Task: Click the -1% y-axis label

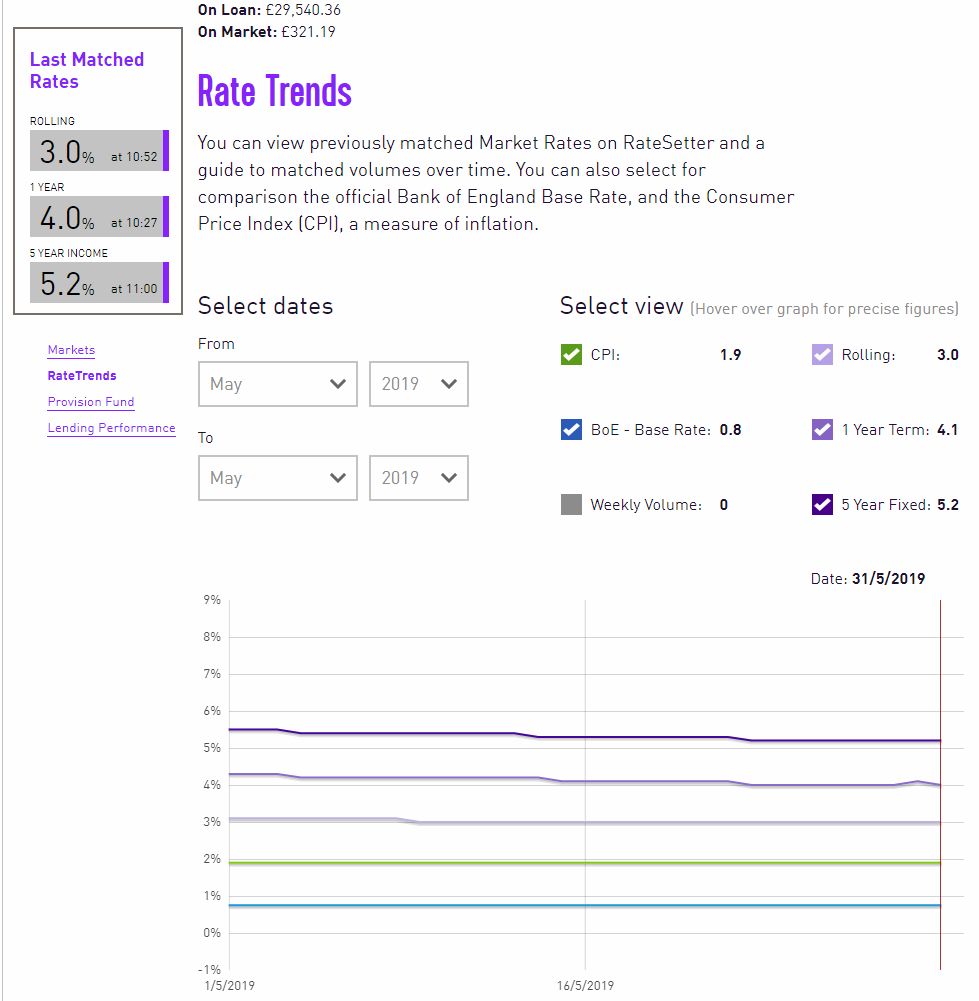Action: (x=209, y=970)
